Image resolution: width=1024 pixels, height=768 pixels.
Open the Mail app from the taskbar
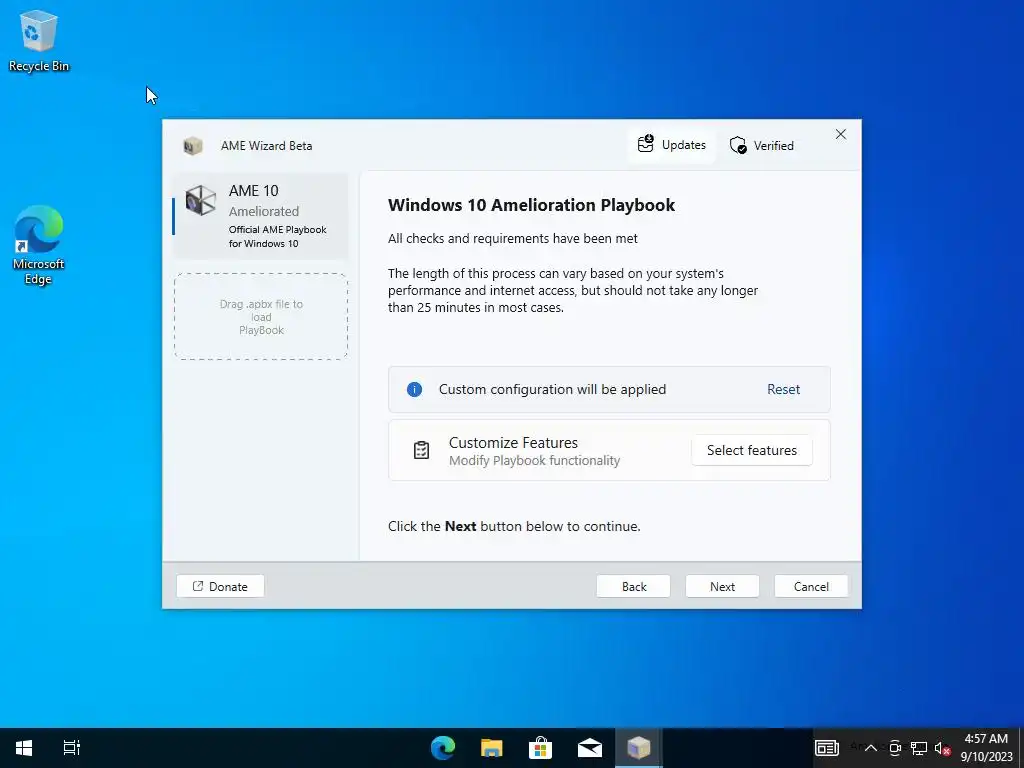tap(590, 748)
